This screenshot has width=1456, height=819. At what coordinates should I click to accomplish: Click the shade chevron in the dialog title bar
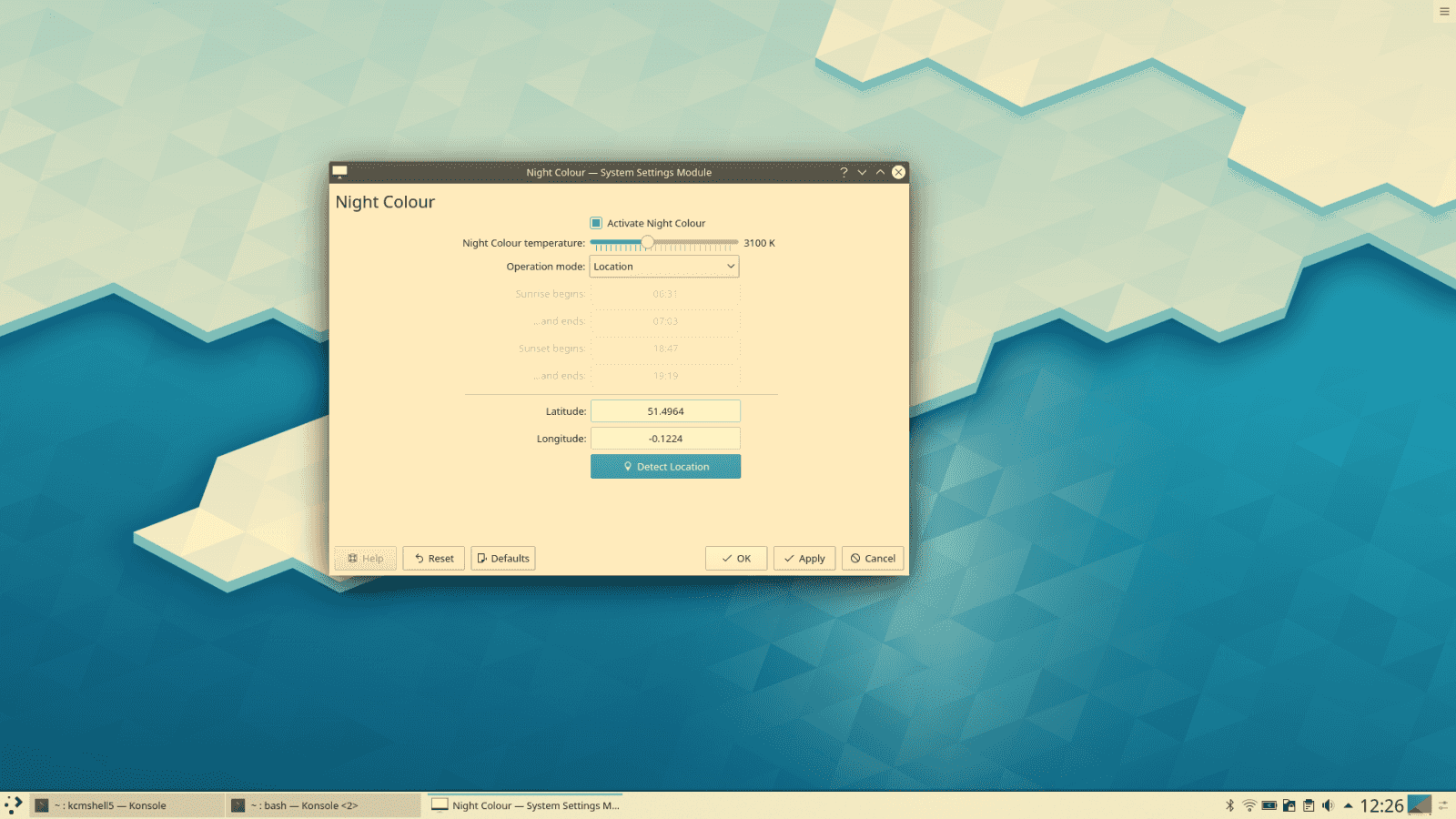tap(862, 172)
